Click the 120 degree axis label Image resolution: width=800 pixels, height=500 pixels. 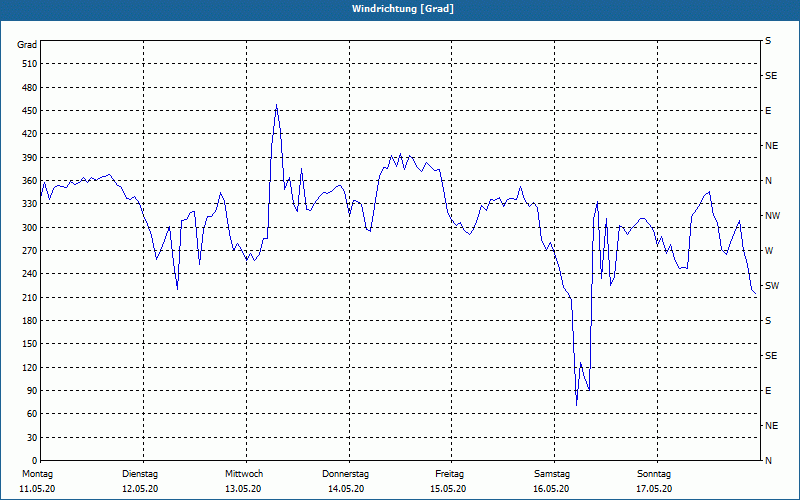pos(30,367)
